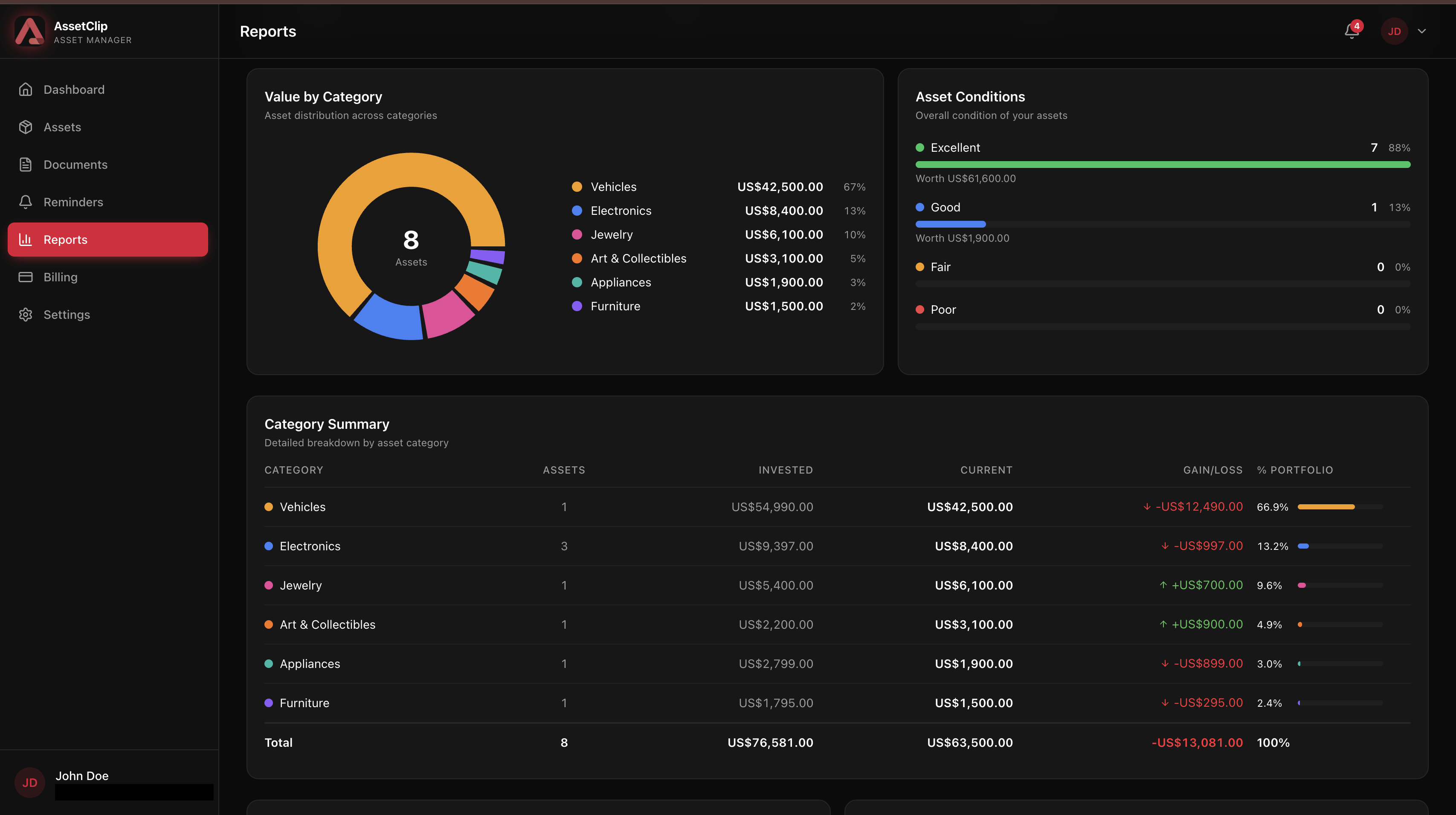Click Vehicles value US$42,500.00 in legend
The width and height of the screenshot is (1456, 815).
click(x=780, y=186)
